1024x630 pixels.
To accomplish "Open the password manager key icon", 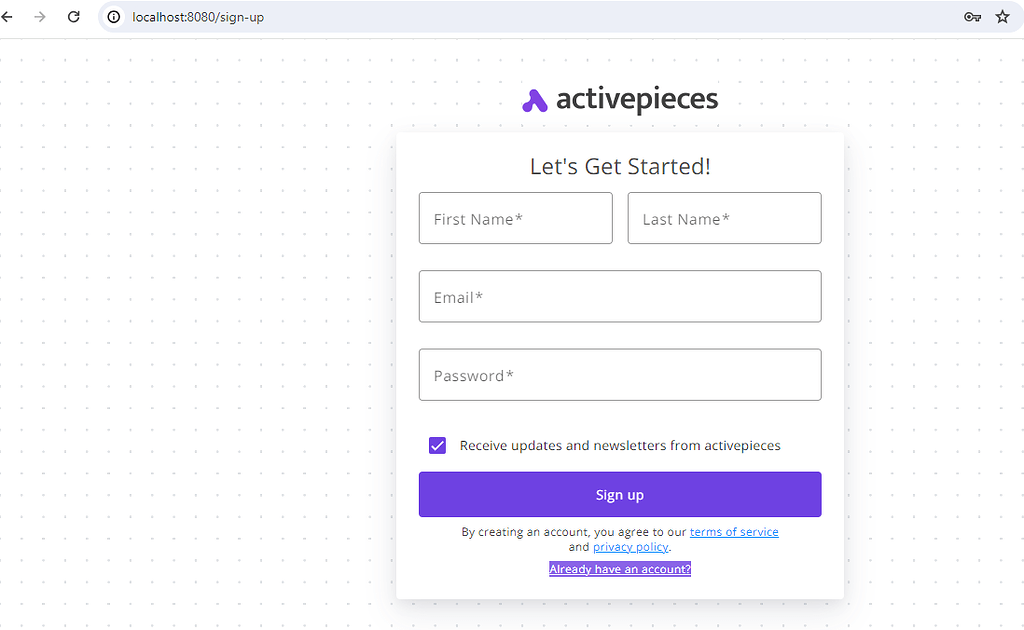I will (x=972, y=16).
